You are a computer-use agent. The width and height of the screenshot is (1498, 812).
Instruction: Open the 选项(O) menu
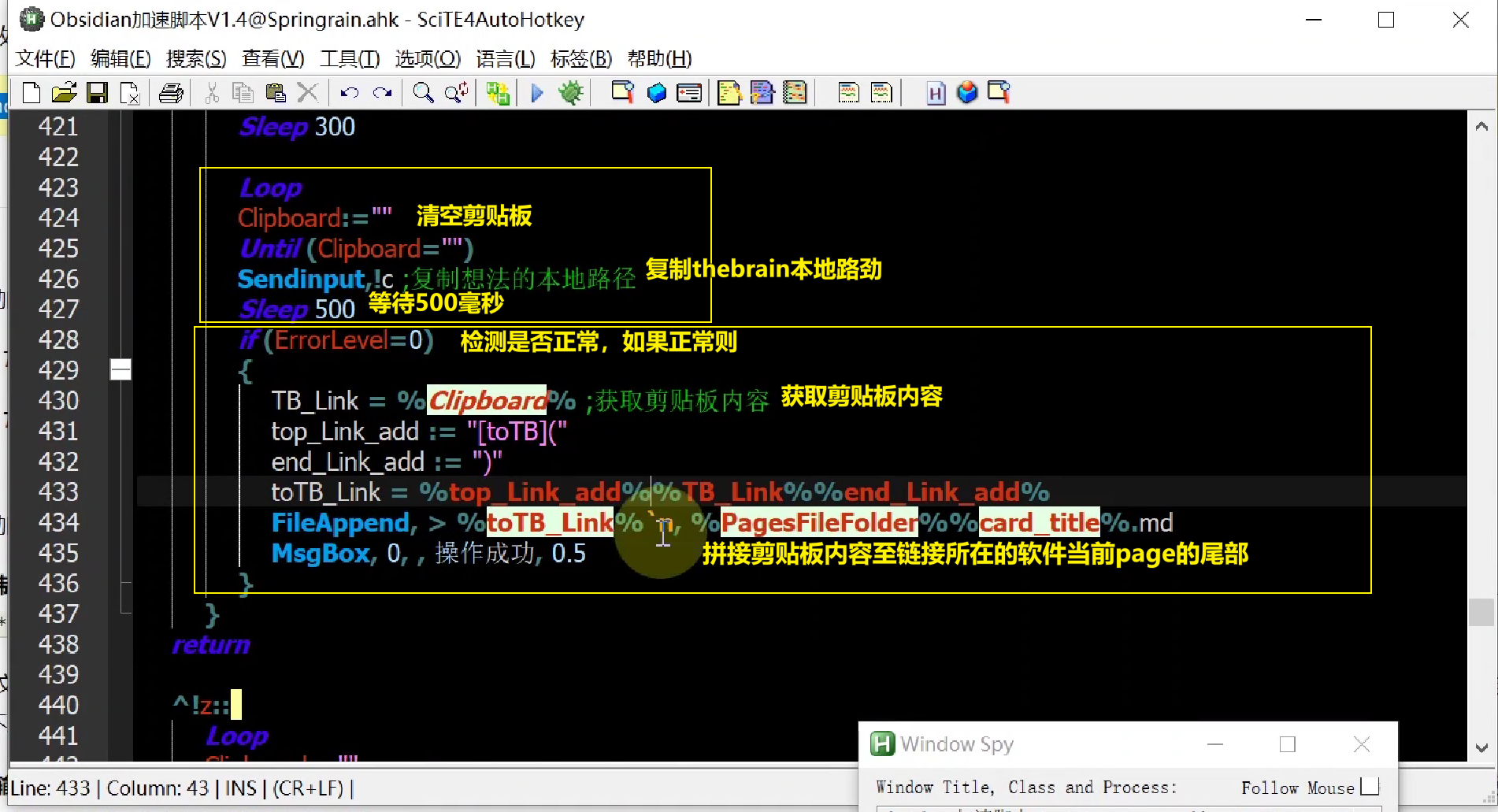coord(428,59)
